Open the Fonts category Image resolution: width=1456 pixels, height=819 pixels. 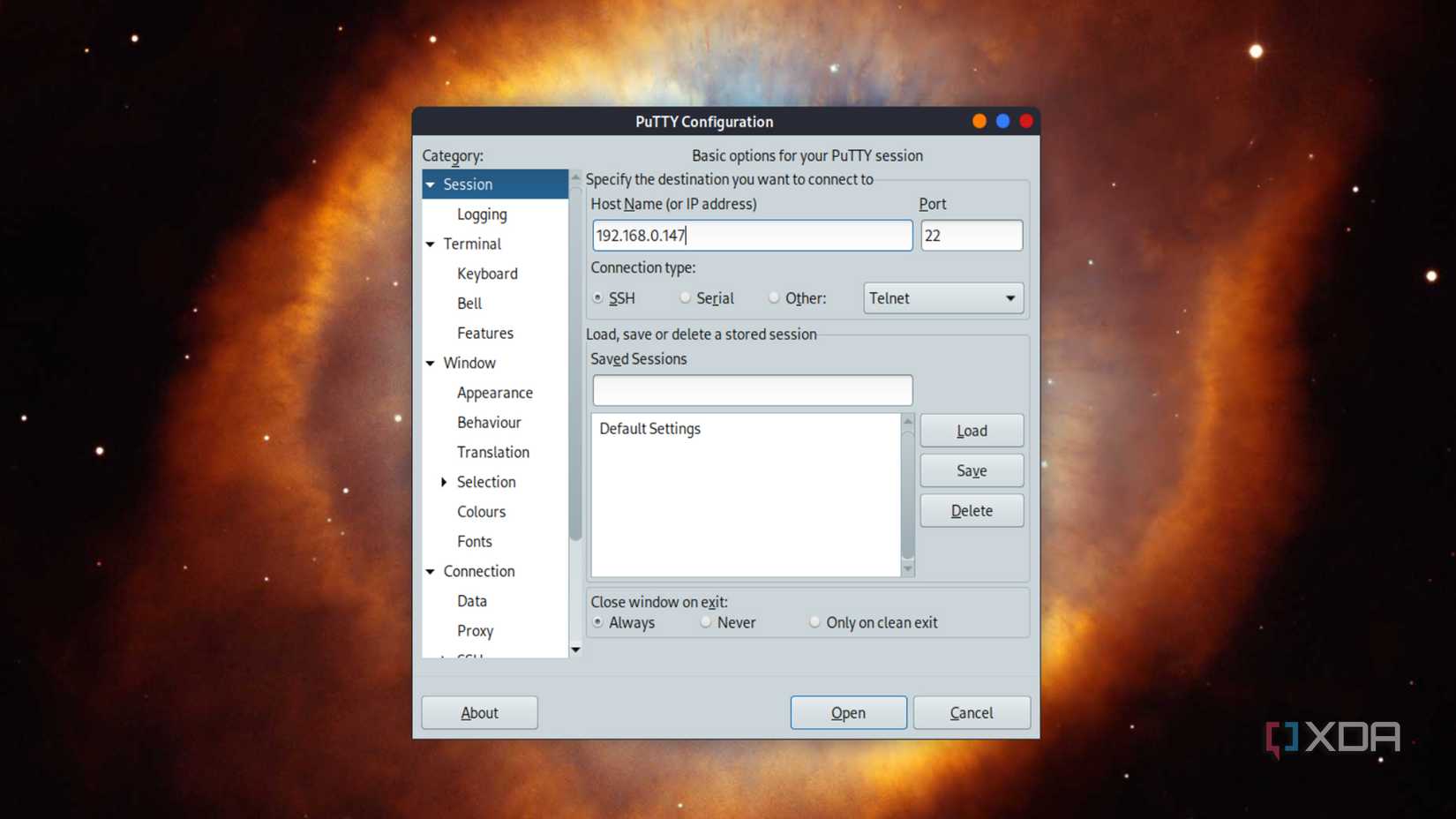point(475,542)
